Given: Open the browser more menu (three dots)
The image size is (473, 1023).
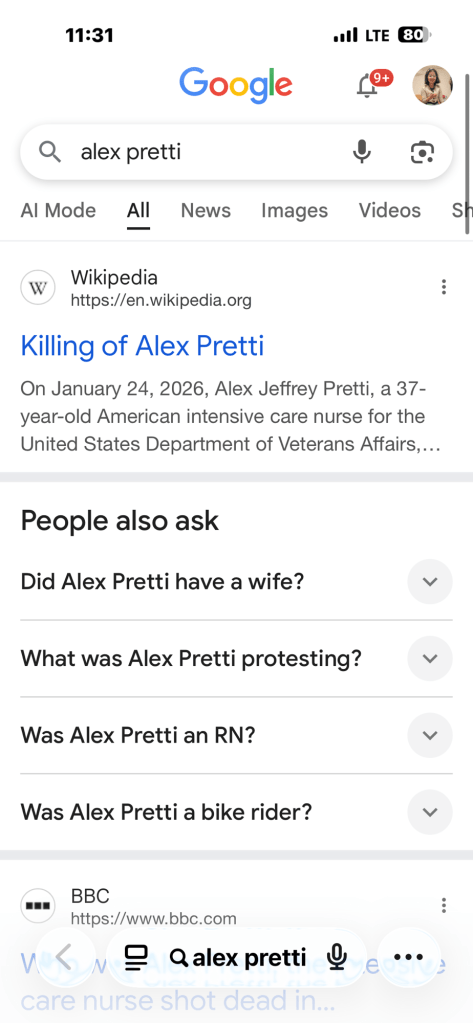Looking at the screenshot, I should pos(409,957).
